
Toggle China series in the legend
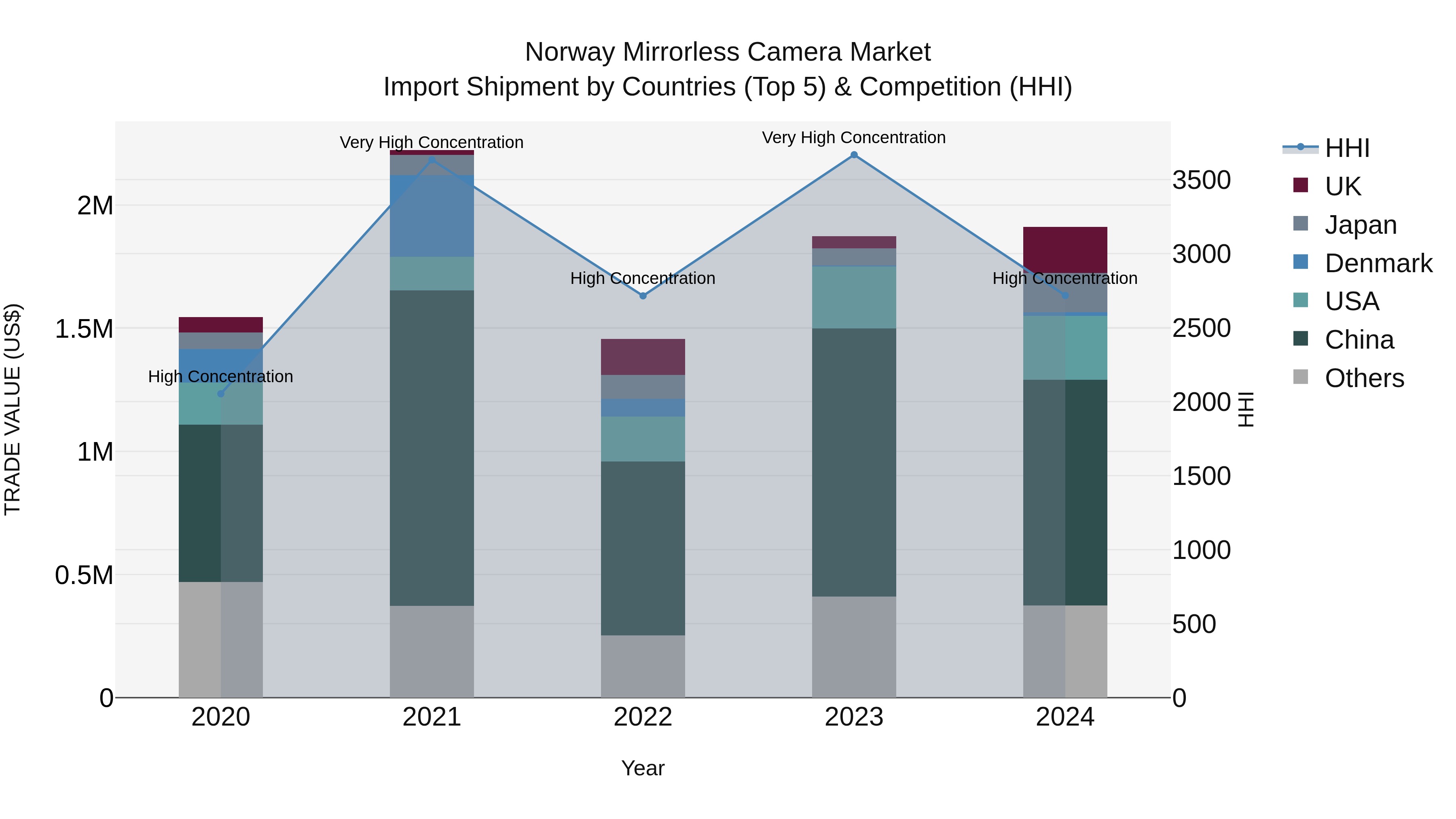click(1344, 340)
